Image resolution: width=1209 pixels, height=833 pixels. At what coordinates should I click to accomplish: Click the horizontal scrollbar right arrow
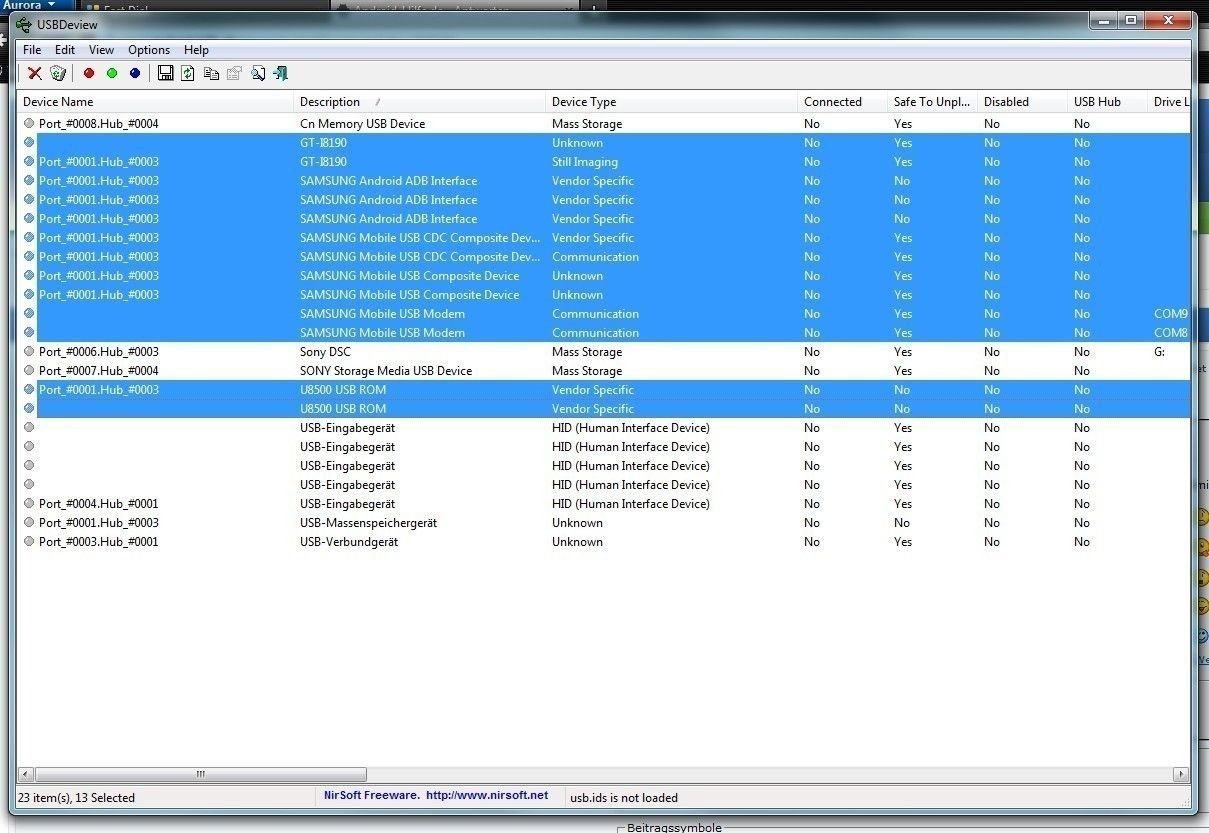coord(1181,774)
